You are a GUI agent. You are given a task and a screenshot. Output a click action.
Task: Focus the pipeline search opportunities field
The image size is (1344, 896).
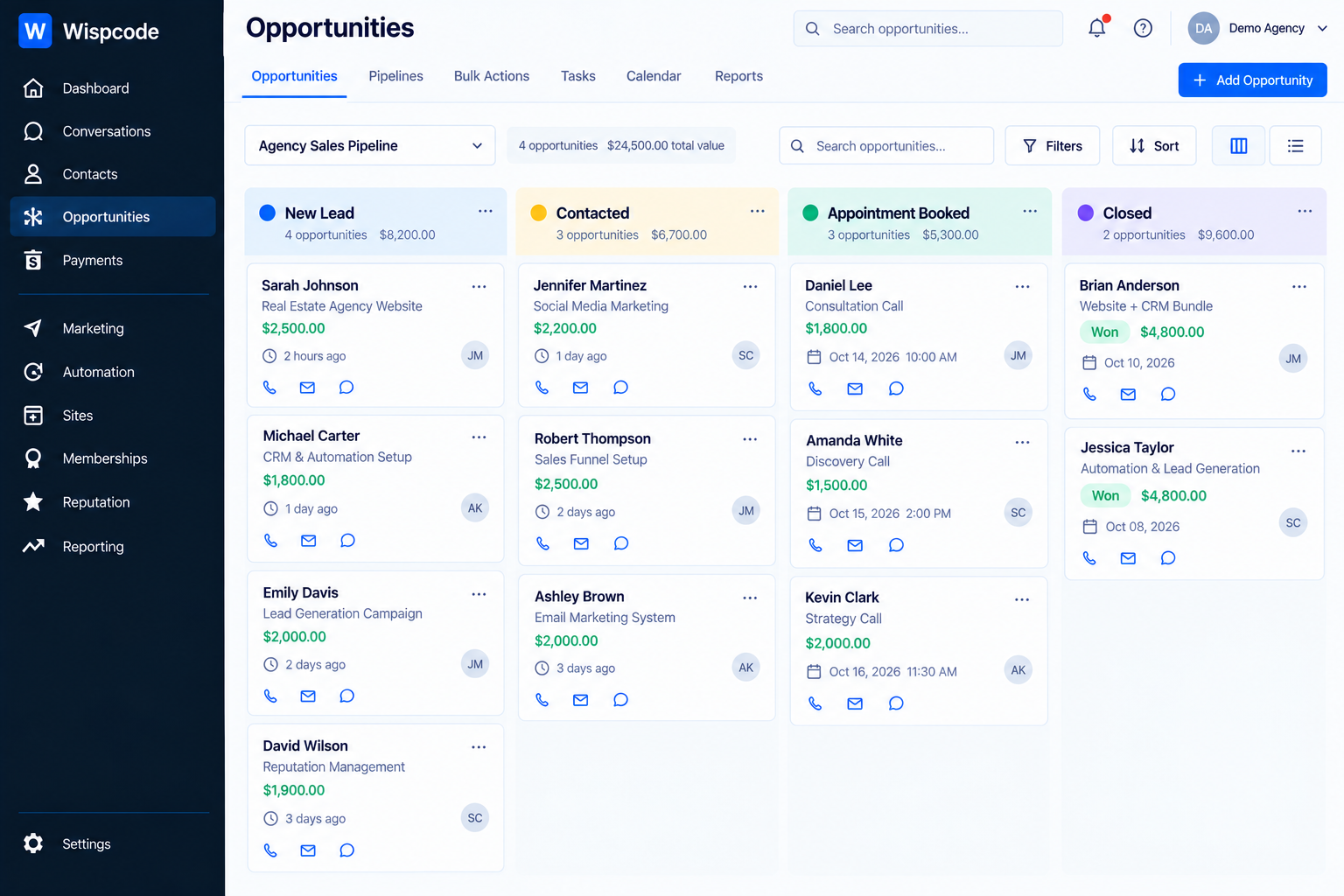coord(886,145)
